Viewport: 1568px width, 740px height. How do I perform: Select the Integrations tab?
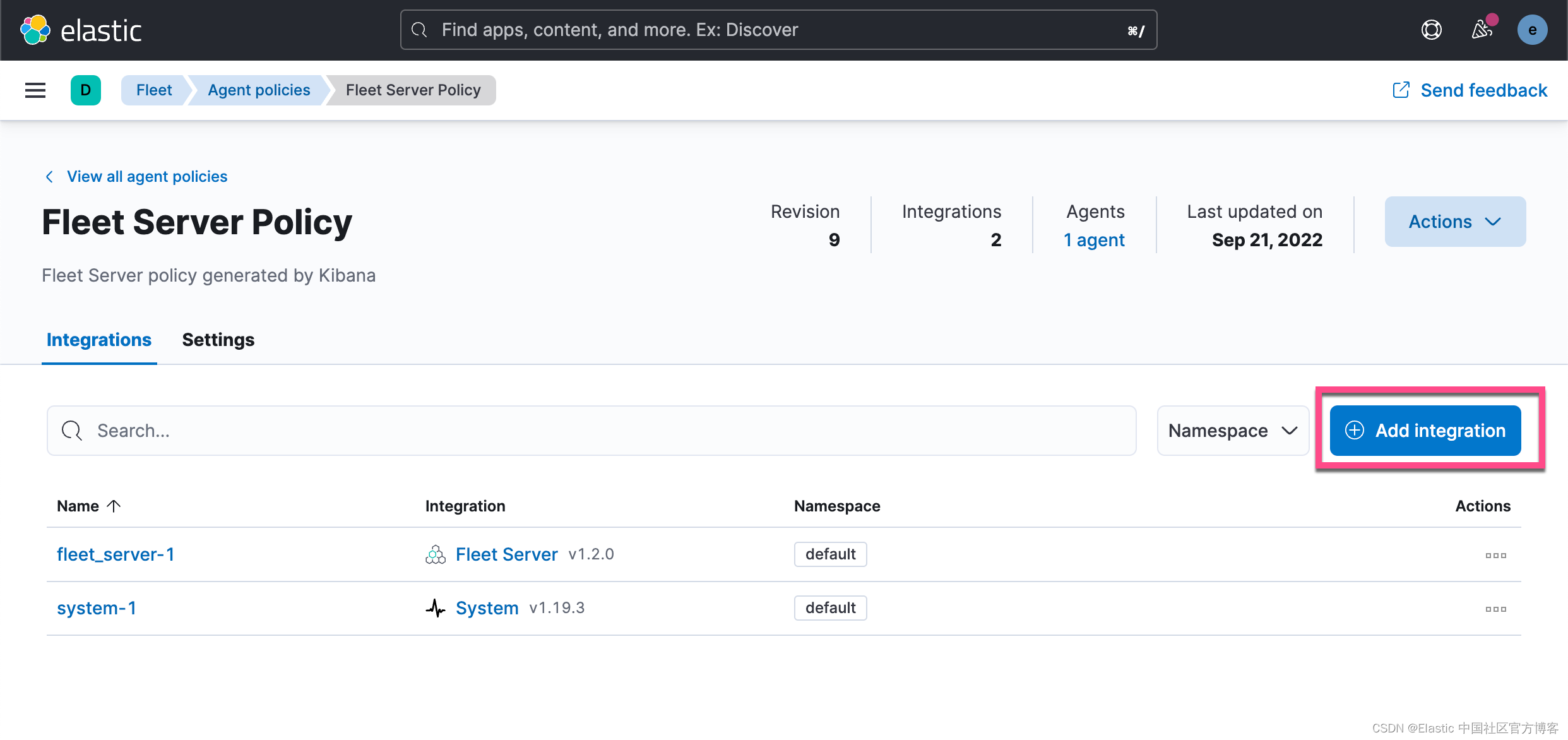click(x=99, y=340)
